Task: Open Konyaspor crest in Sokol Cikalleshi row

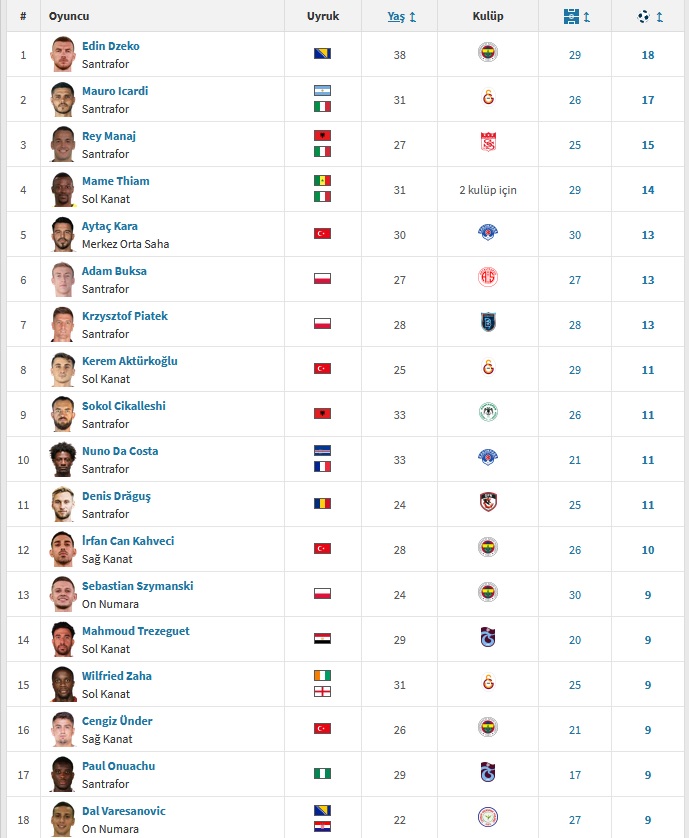Action: [487, 412]
